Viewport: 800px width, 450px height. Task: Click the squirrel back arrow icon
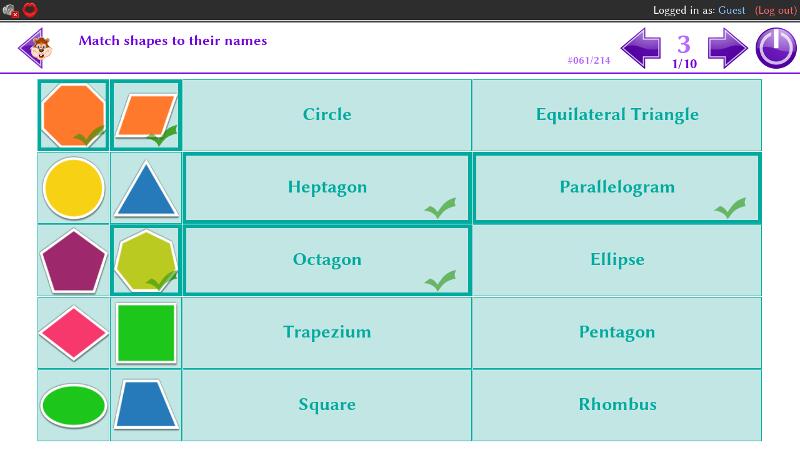click(37, 46)
